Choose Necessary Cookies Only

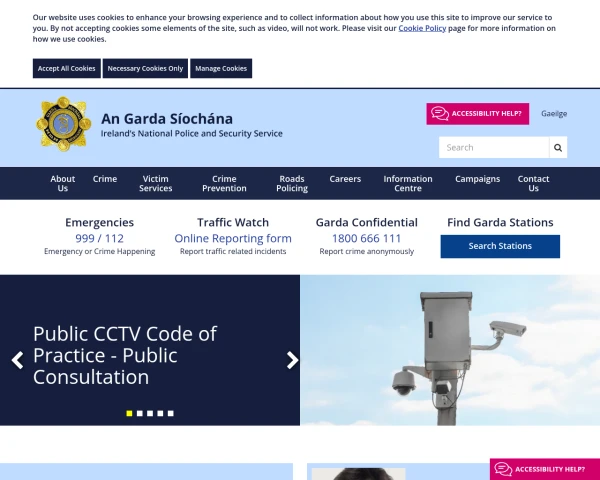(x=145, y=69)
